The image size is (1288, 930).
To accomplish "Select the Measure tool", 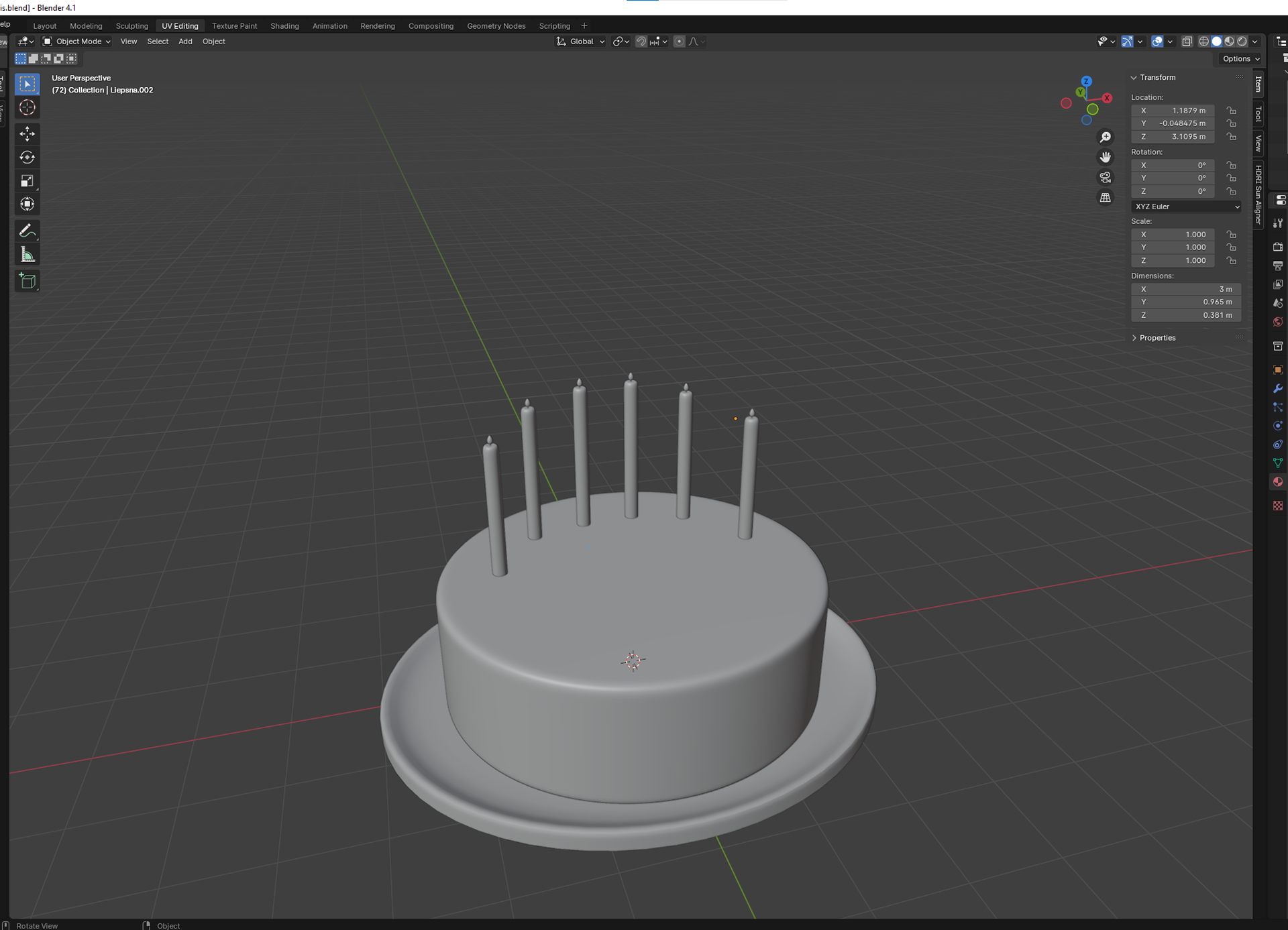I will point(27,255).
